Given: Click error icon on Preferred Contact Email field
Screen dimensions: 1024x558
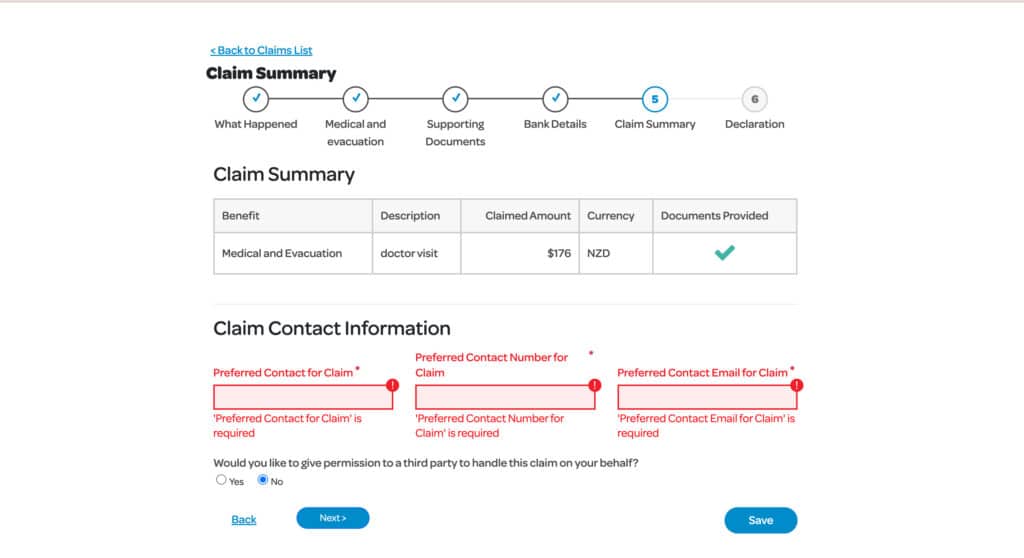Looking at the screenshot, I should pos(796,385).
